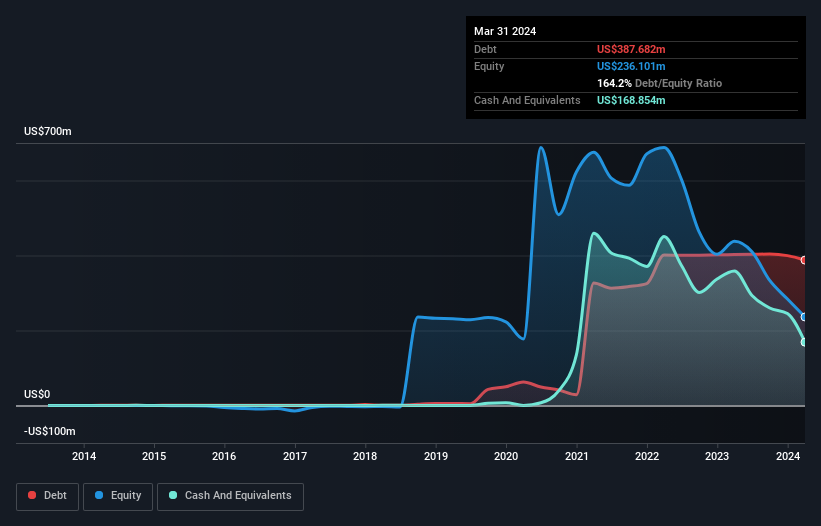Select the blue Equity endpoint marker

[x=804, y=317]
